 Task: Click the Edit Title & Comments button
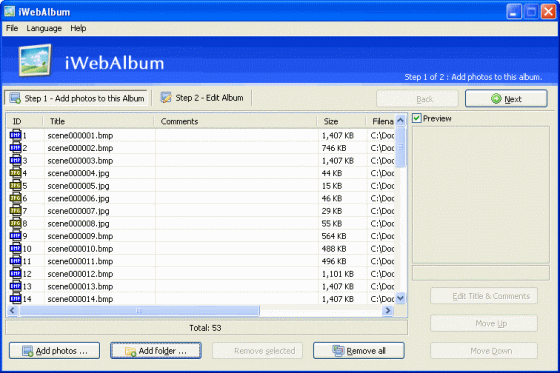(484, 296)
